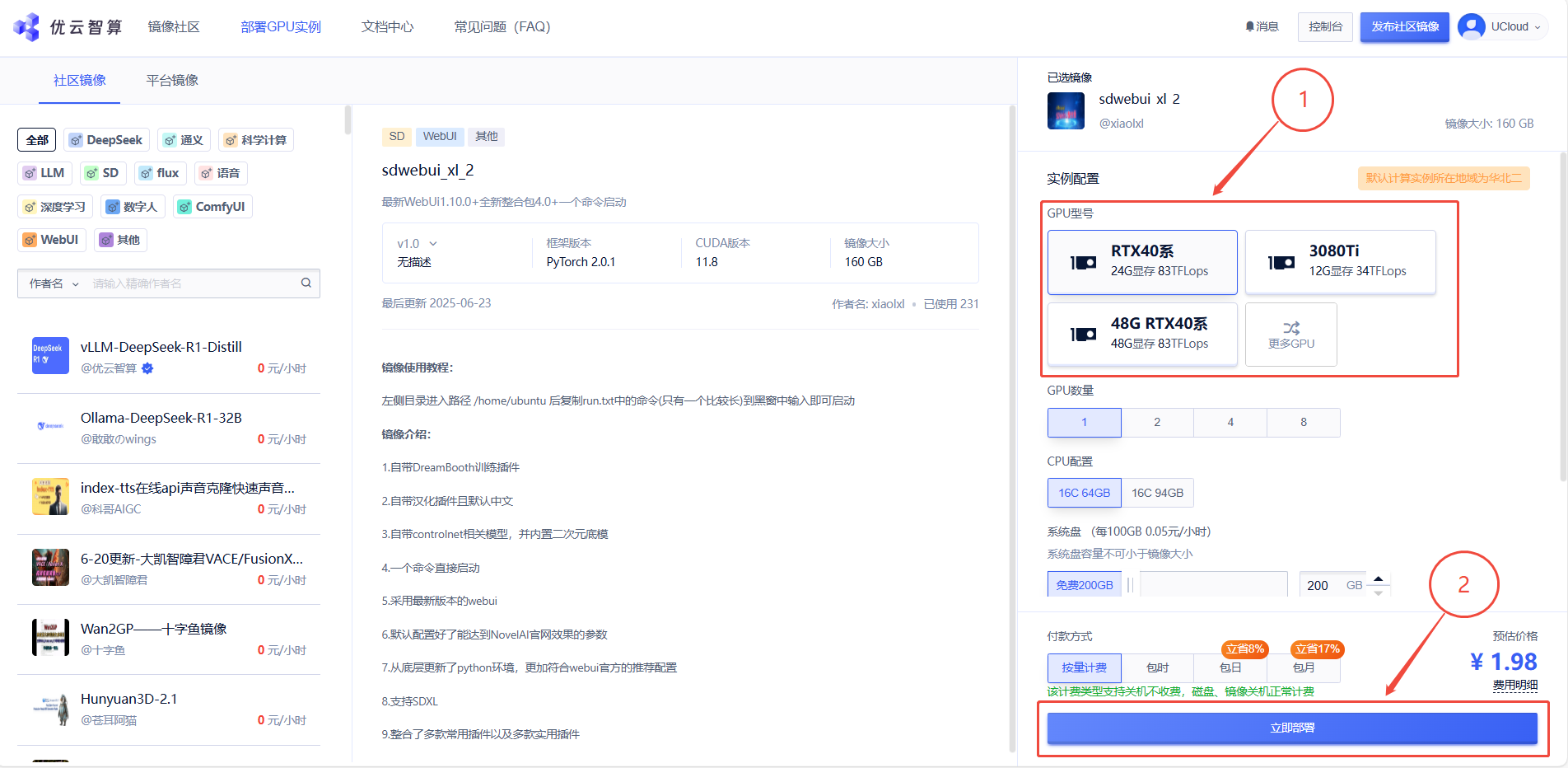Open the 镜像社区 nav item
This screenshot has width=1568, height=768.
tap(174, 27)
